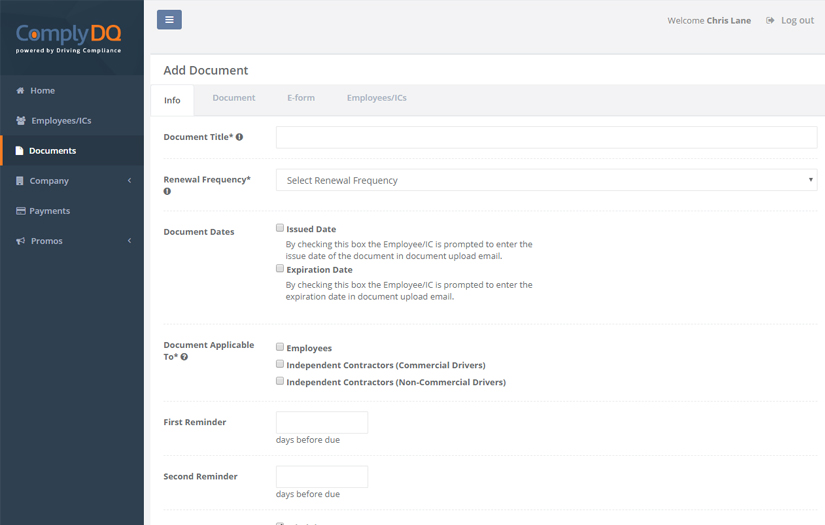Click the Add Document heading
The width and height of the screenshot is (825, 525).
pos(206,70)
